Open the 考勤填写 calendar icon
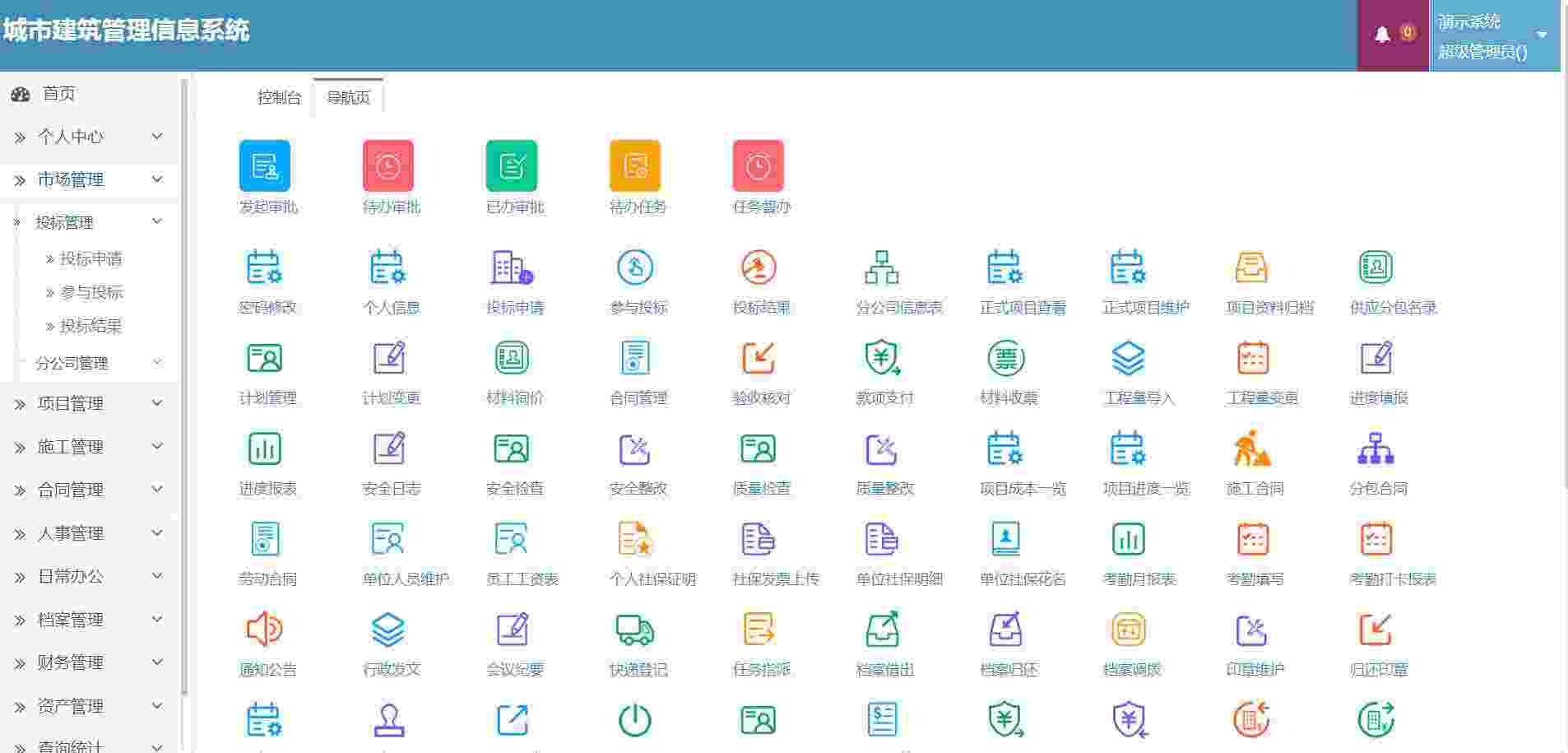Viewport: 1568px width, 753px height. (1251, 539)
